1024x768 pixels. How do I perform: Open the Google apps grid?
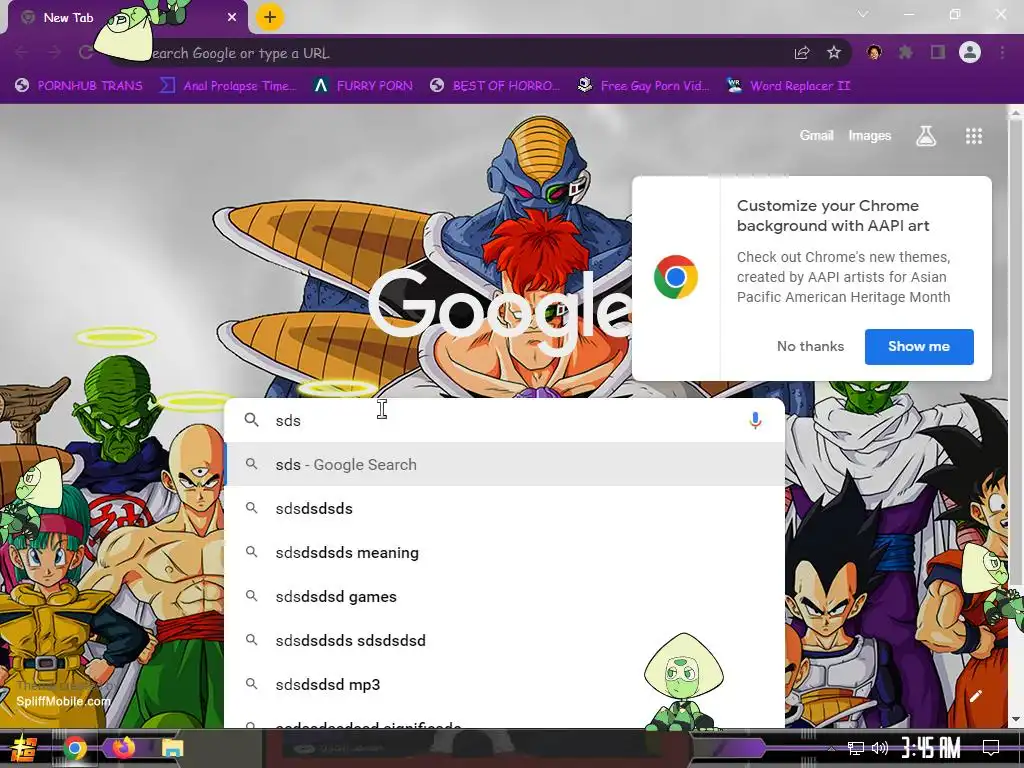974,136
